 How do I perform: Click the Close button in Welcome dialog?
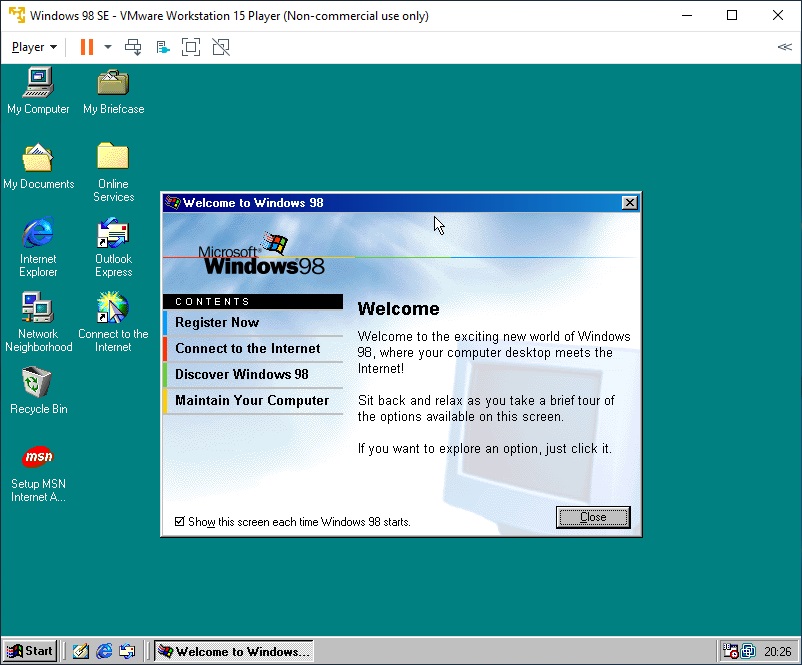click(593, 517)
